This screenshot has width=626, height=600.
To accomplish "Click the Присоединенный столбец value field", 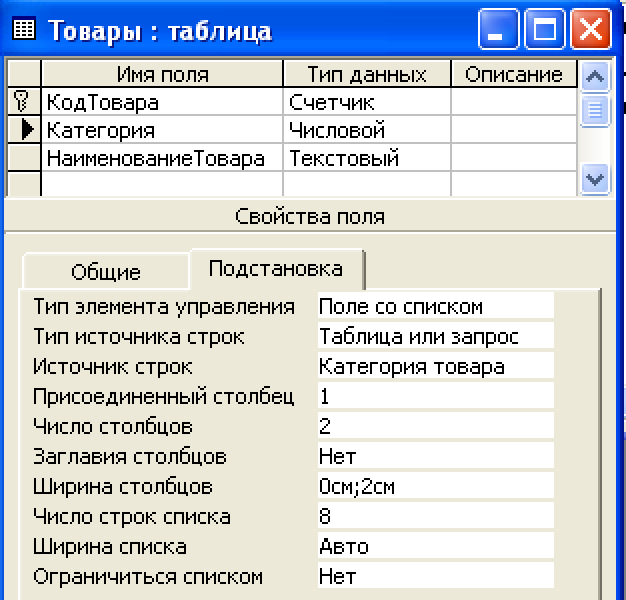I will click(x=436, y=396).
